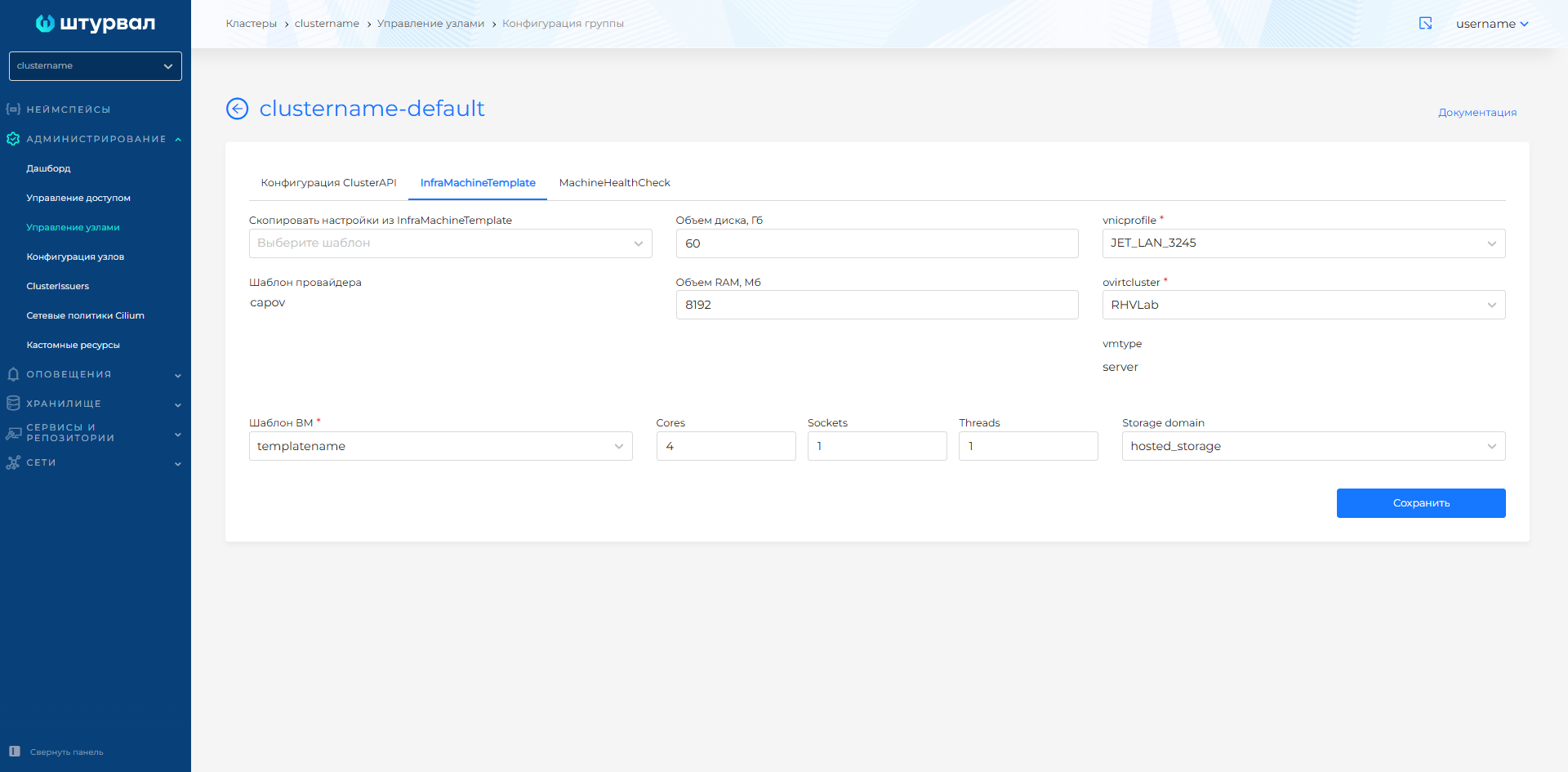Click the Неймспейсы section icon

[x=13, y=109]
